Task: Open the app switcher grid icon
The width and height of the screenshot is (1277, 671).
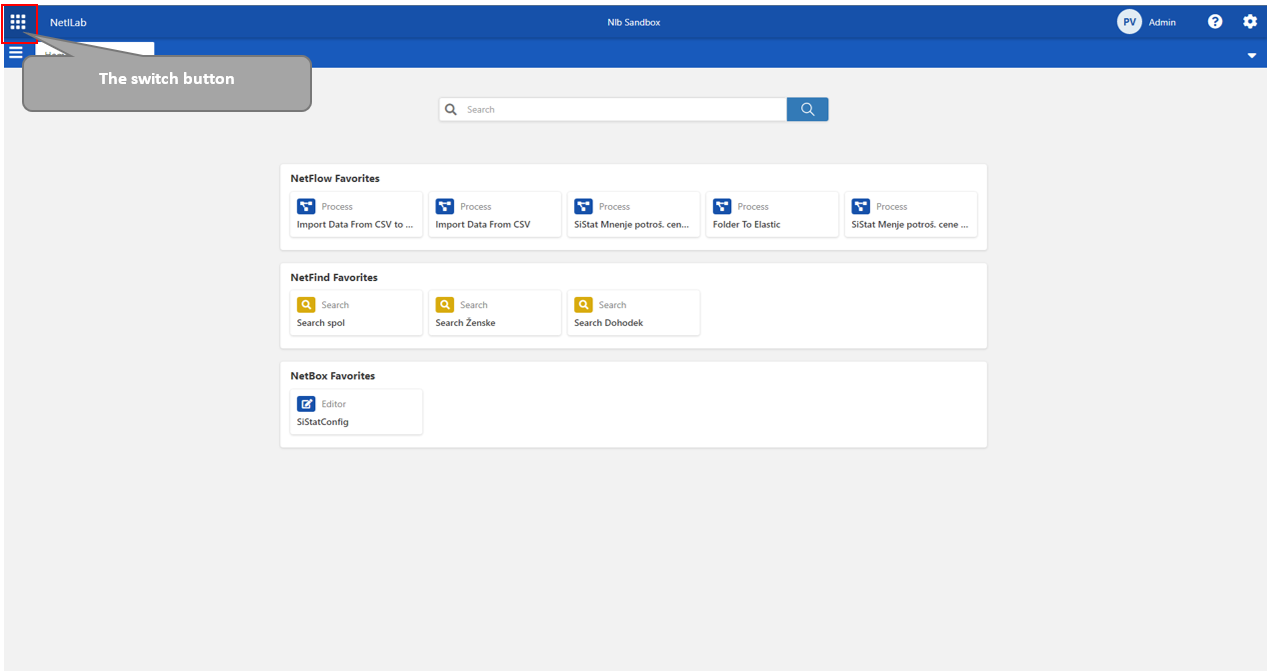Action: tap(18, 22)
